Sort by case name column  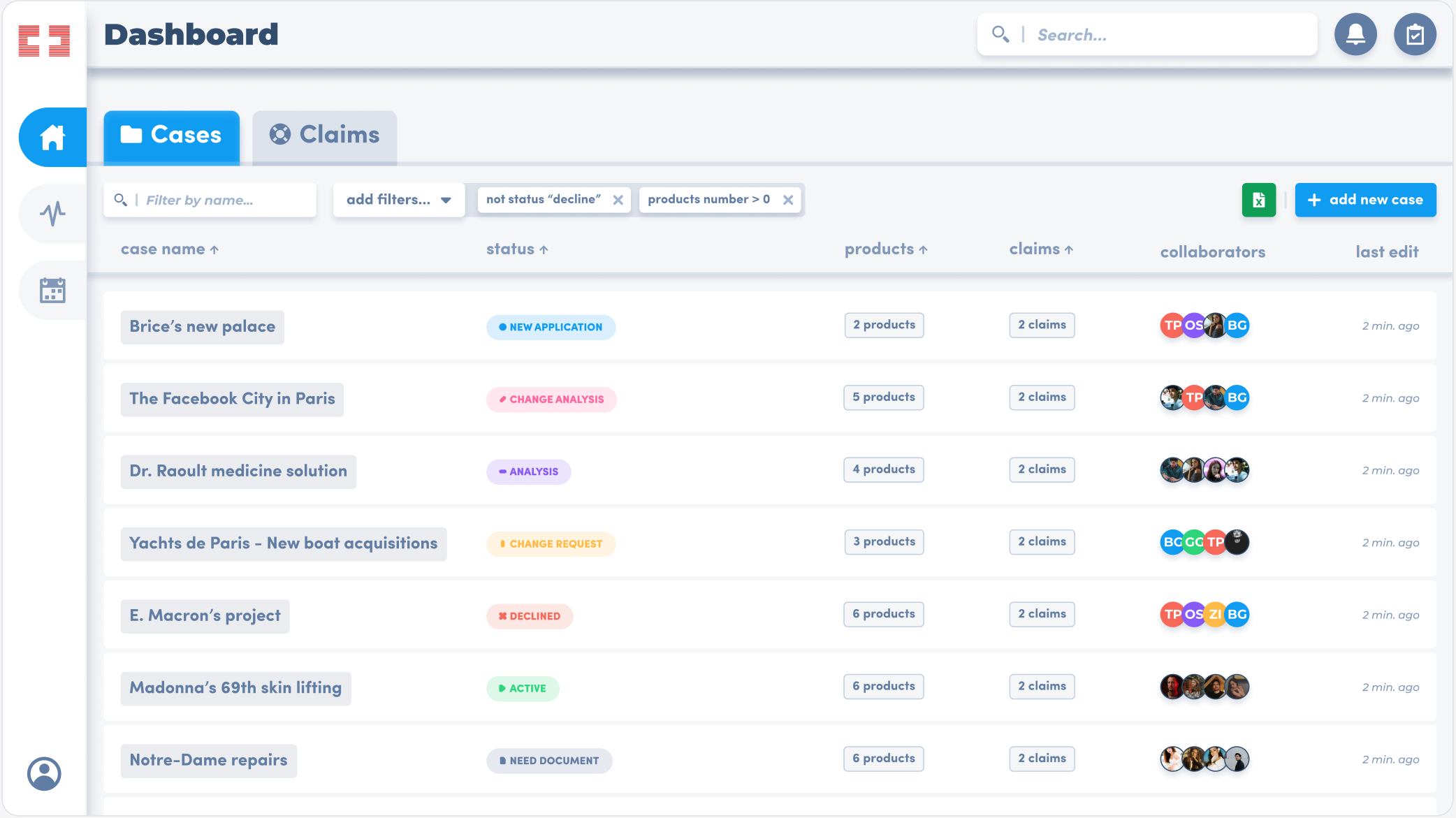[x=170, y=249]
